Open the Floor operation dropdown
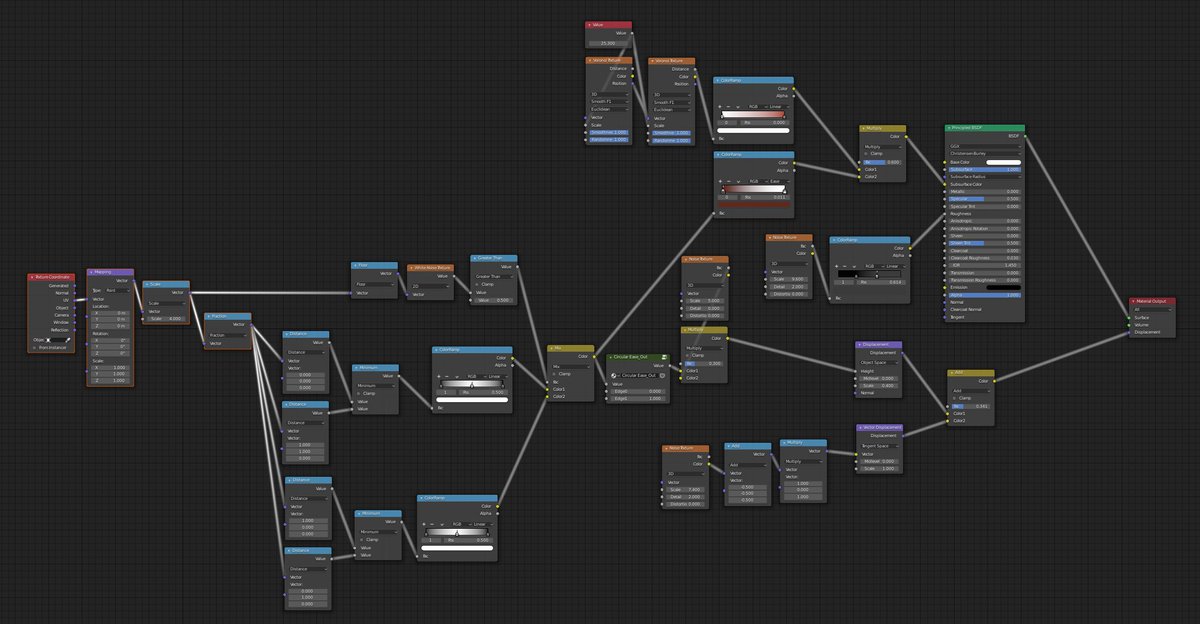Viewport: 1200px width, 624px height. tap(375, 284)
